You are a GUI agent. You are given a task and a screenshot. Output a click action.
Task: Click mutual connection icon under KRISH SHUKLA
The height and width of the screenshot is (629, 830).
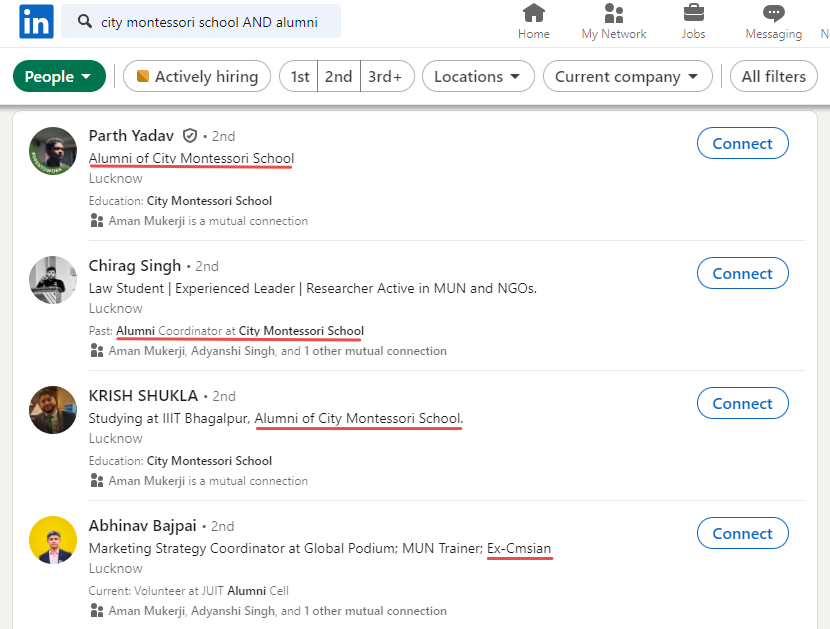(96, 481)
